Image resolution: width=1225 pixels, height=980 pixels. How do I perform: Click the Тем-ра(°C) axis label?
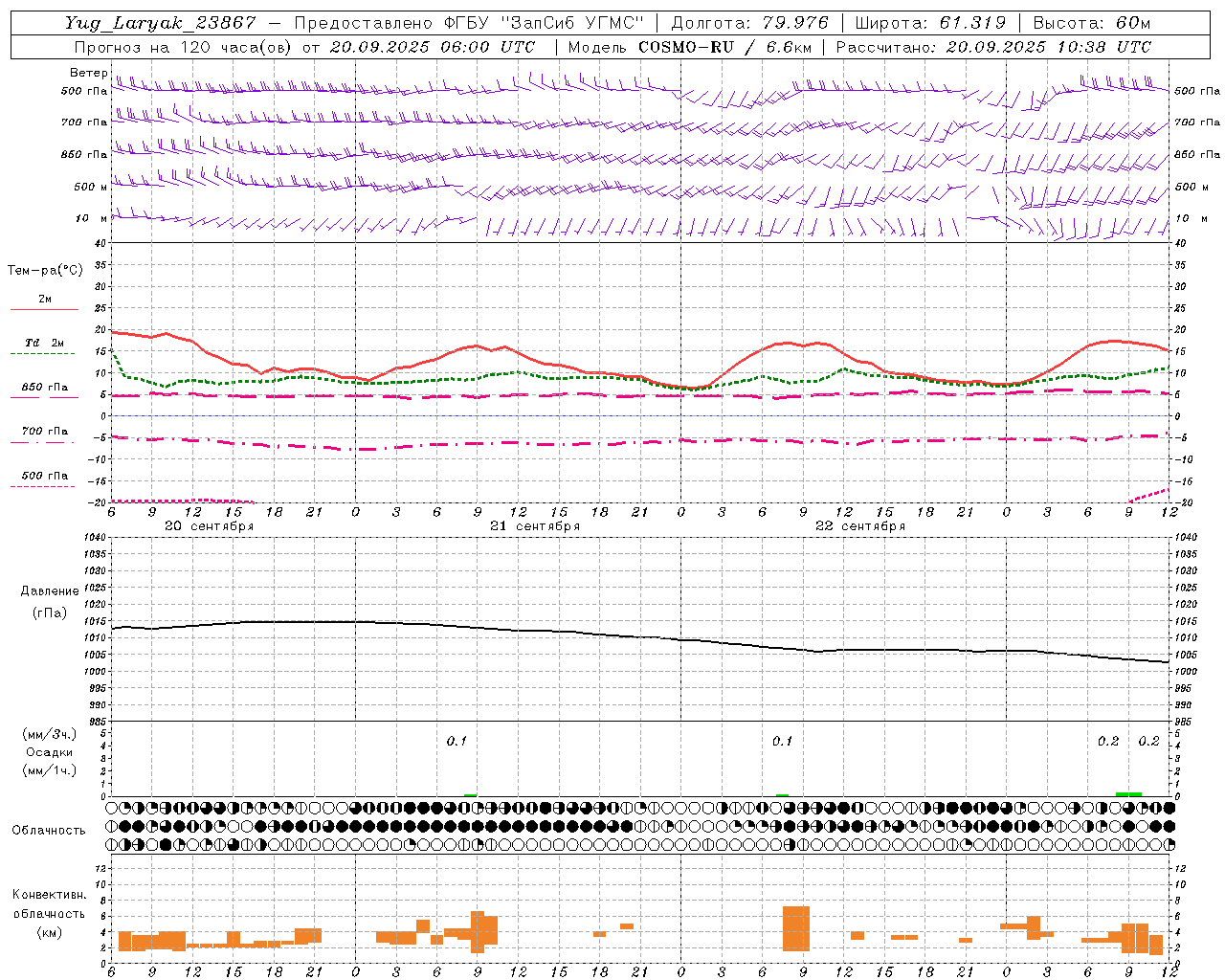45,271
